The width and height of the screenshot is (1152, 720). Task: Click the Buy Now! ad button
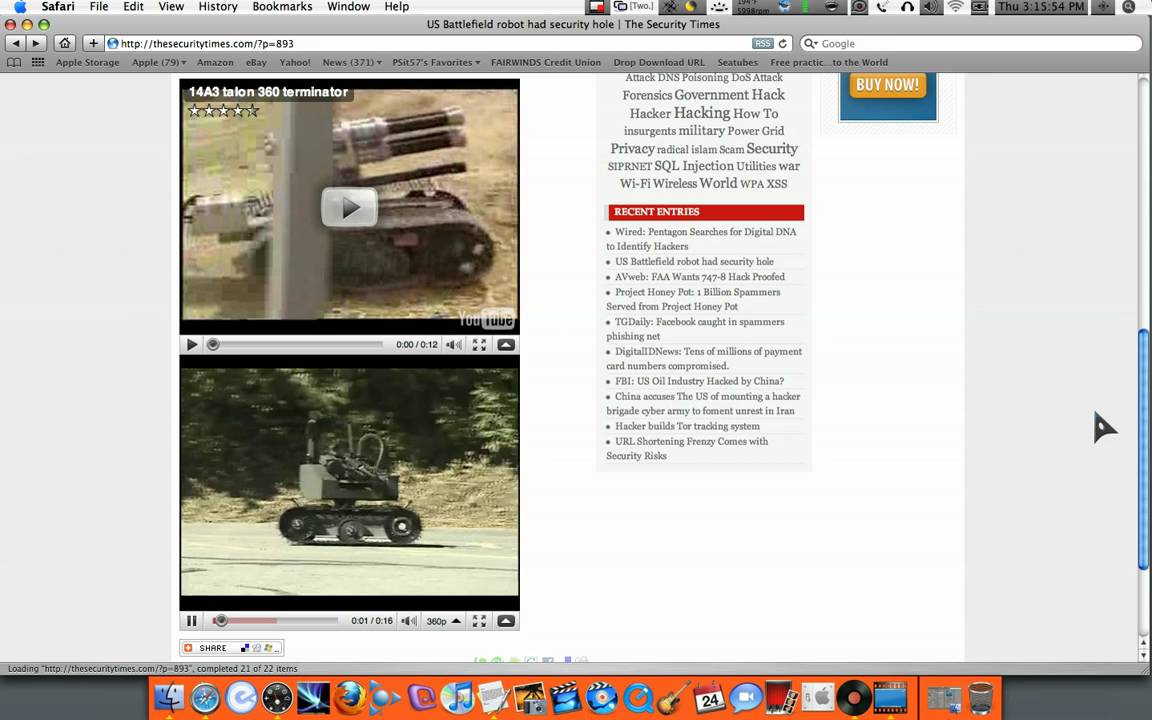coord(888,84)
